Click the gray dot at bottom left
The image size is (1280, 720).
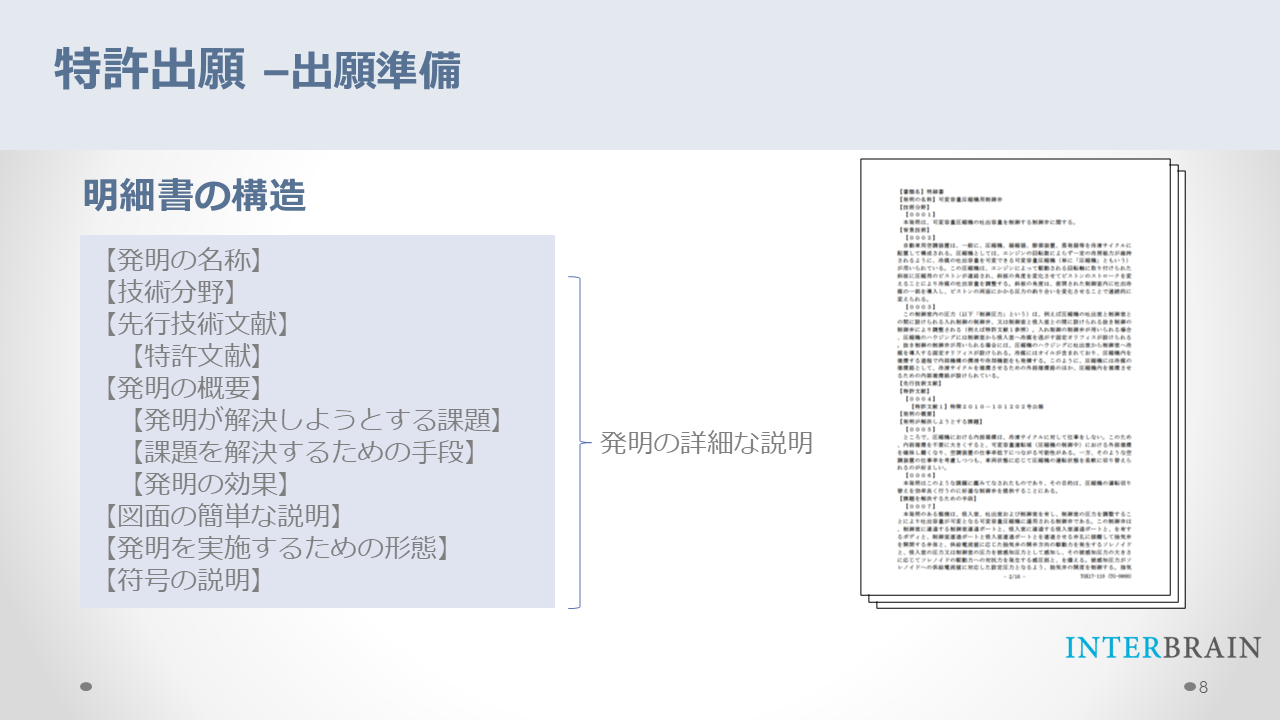click(86, 687)
